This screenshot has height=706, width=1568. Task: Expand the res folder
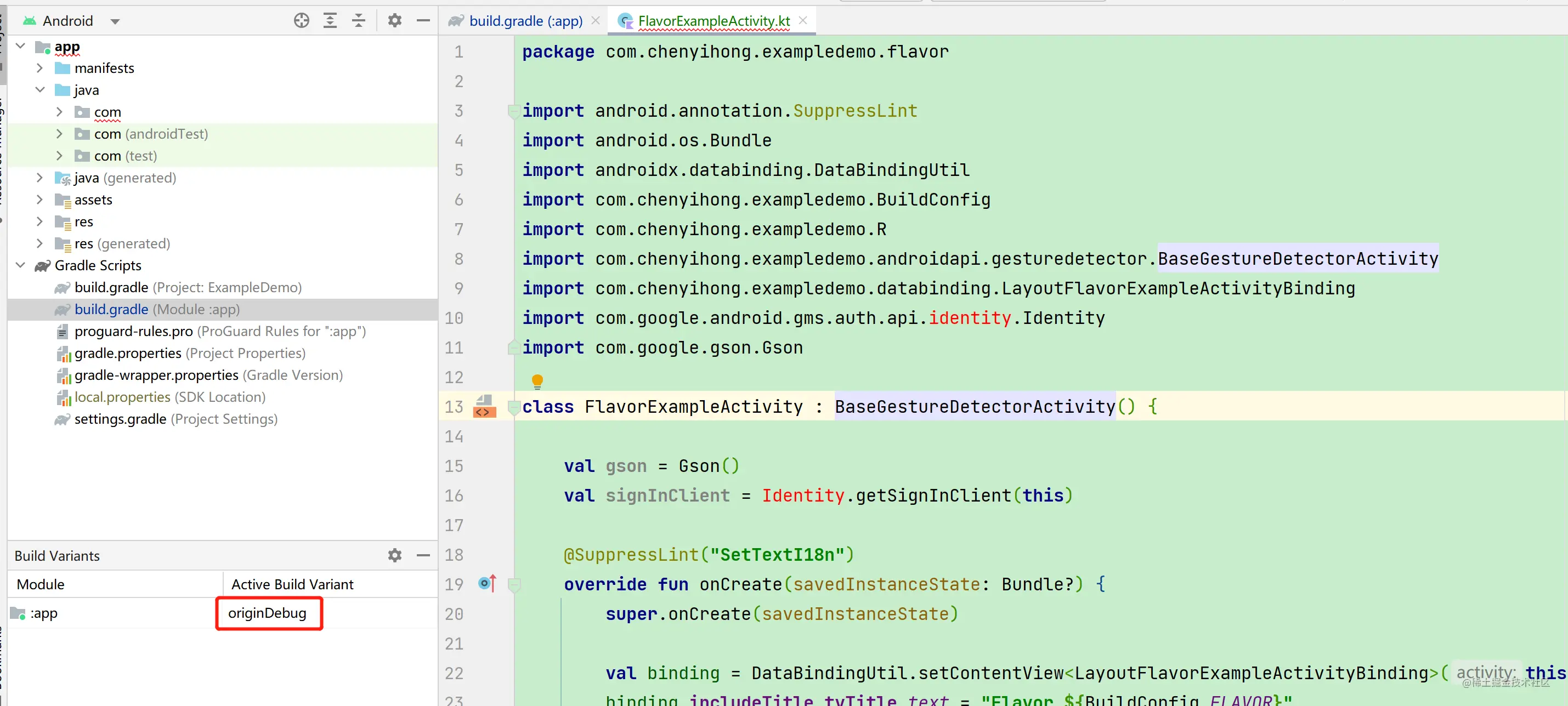click(x=40, y=221)
